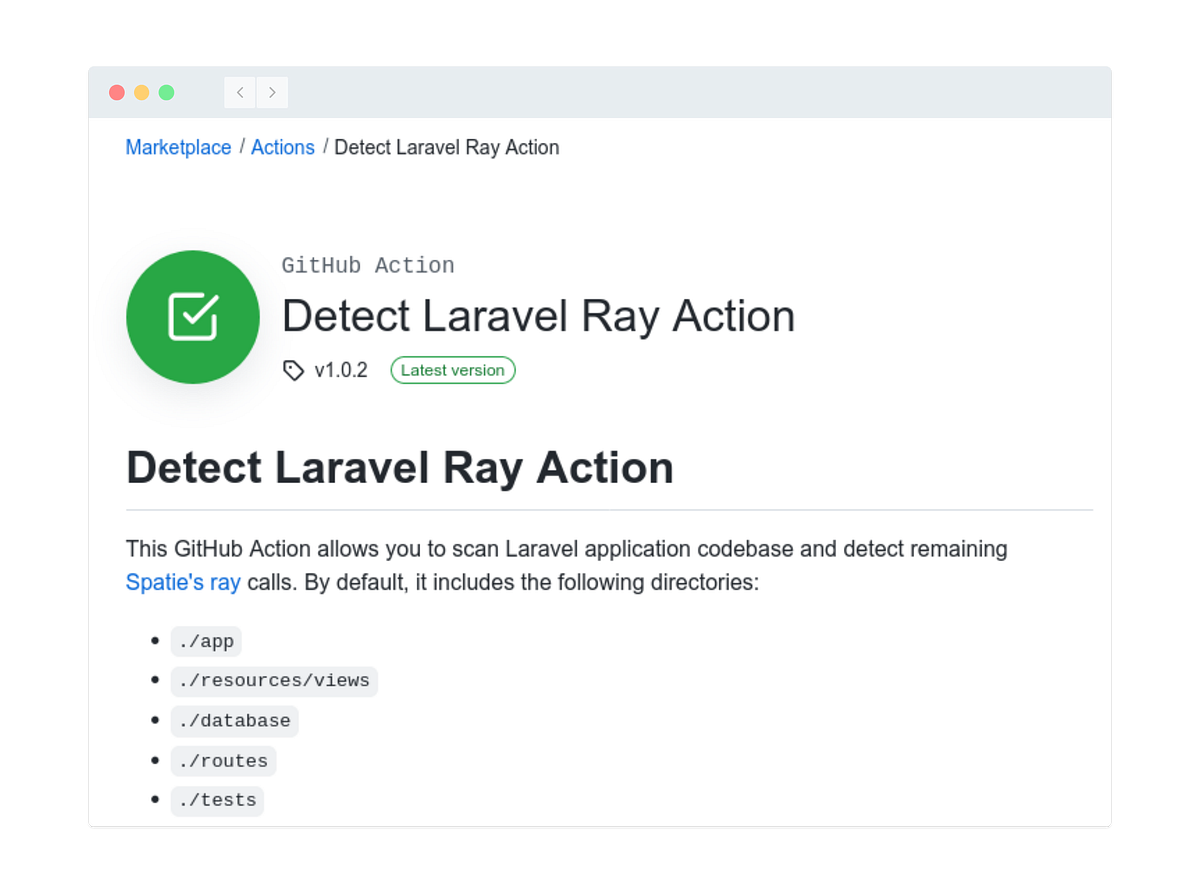This screenshot has width=1200, height=893.
Task: Select the ./app code snippet
Action: [206, 641]
